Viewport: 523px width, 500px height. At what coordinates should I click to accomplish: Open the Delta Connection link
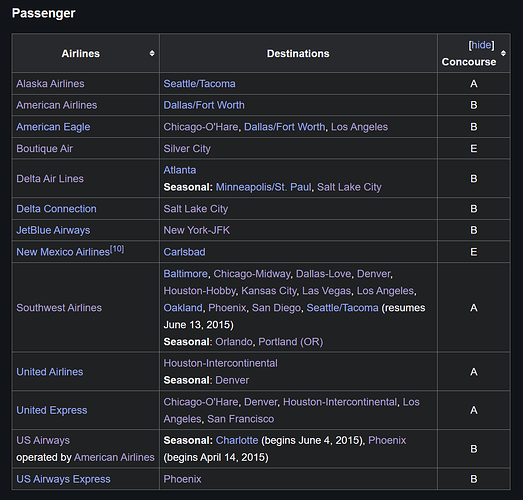[56, 208]
